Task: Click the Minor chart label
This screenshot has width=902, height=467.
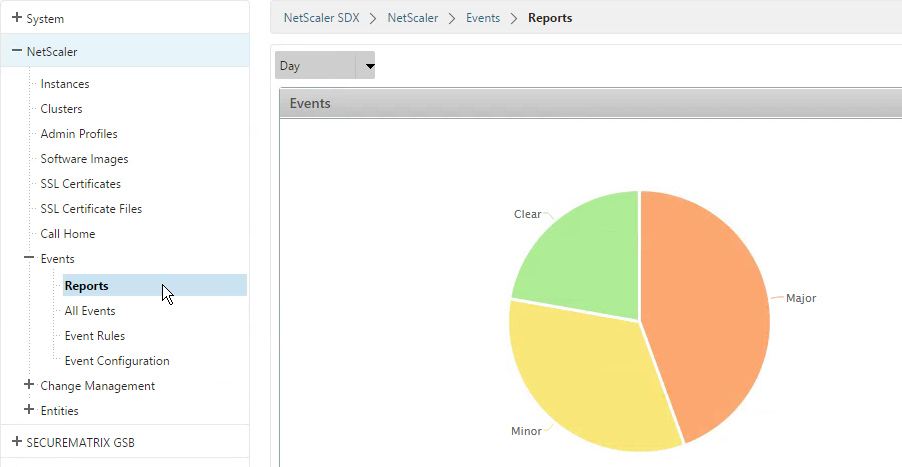Action: pyautogui.click(x=526, y=431)
